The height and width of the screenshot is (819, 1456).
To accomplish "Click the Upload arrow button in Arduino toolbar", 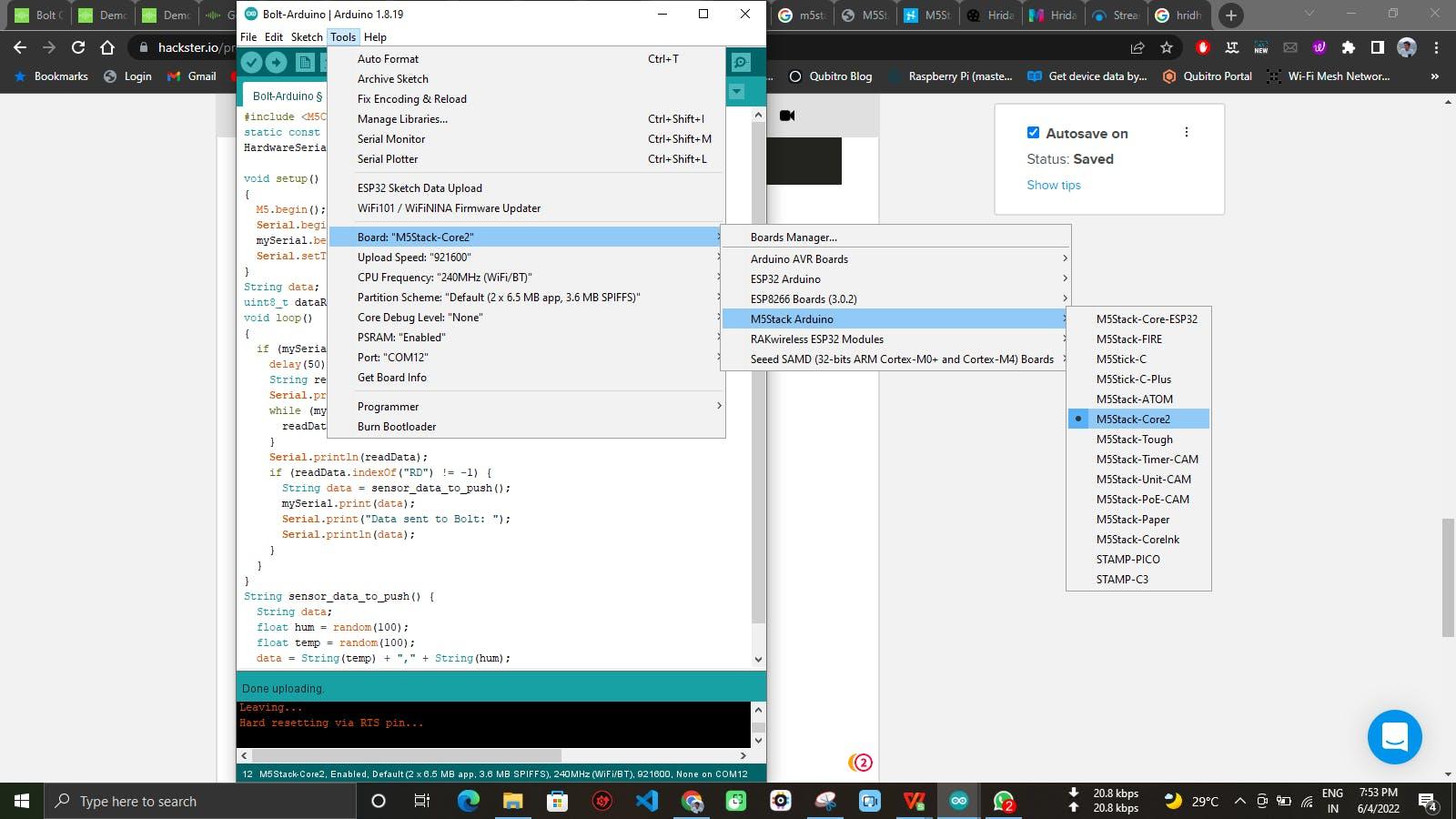I will (x=276, y=62).
